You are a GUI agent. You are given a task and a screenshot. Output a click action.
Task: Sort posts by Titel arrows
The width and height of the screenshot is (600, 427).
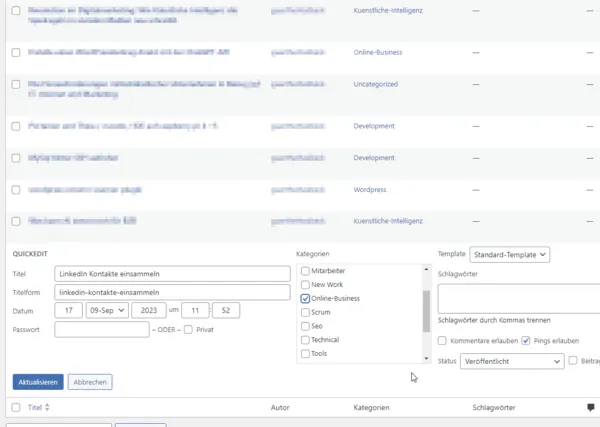click(47, 407)
